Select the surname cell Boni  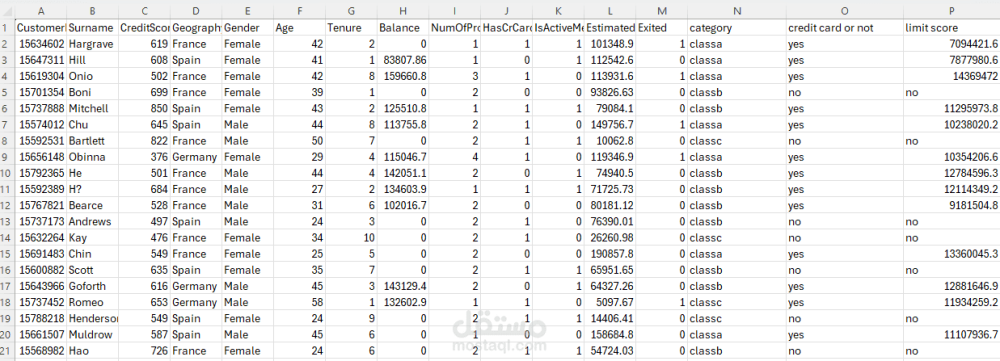coord(92,92)
